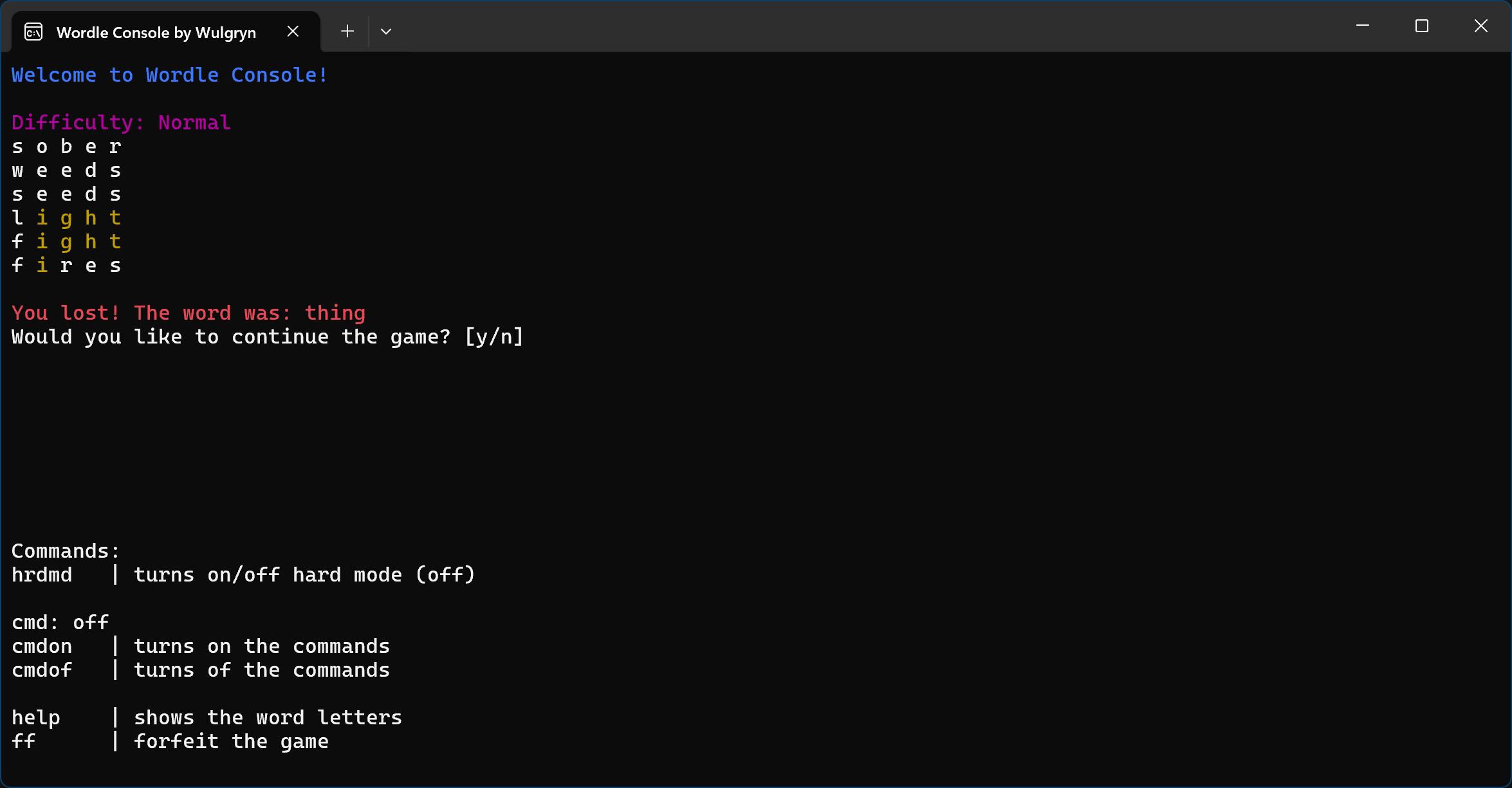Click the first guess row "sober"
The width and height of the screenshot is (1512, 788).
pyautogui.click(x=66, y=147)
